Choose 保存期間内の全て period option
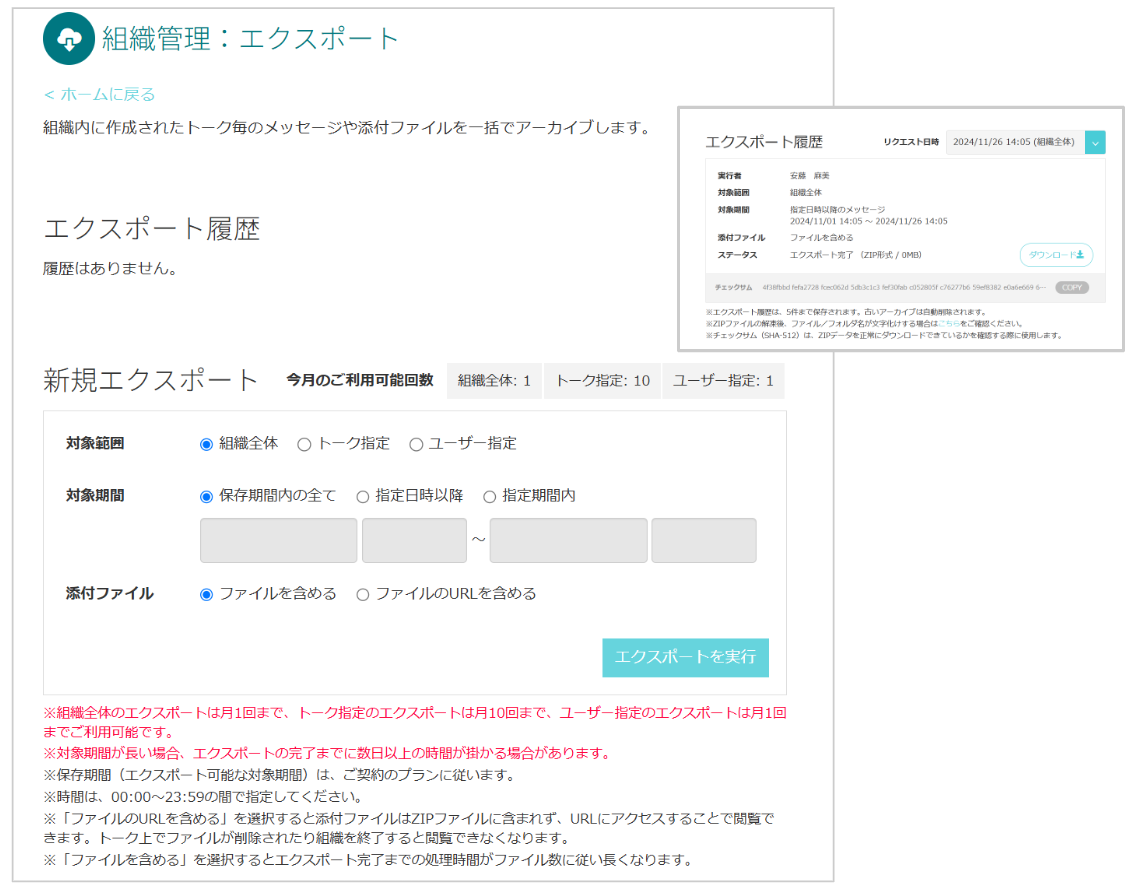The height and width of the screenshot is (894, 1140). click(206, 496)
